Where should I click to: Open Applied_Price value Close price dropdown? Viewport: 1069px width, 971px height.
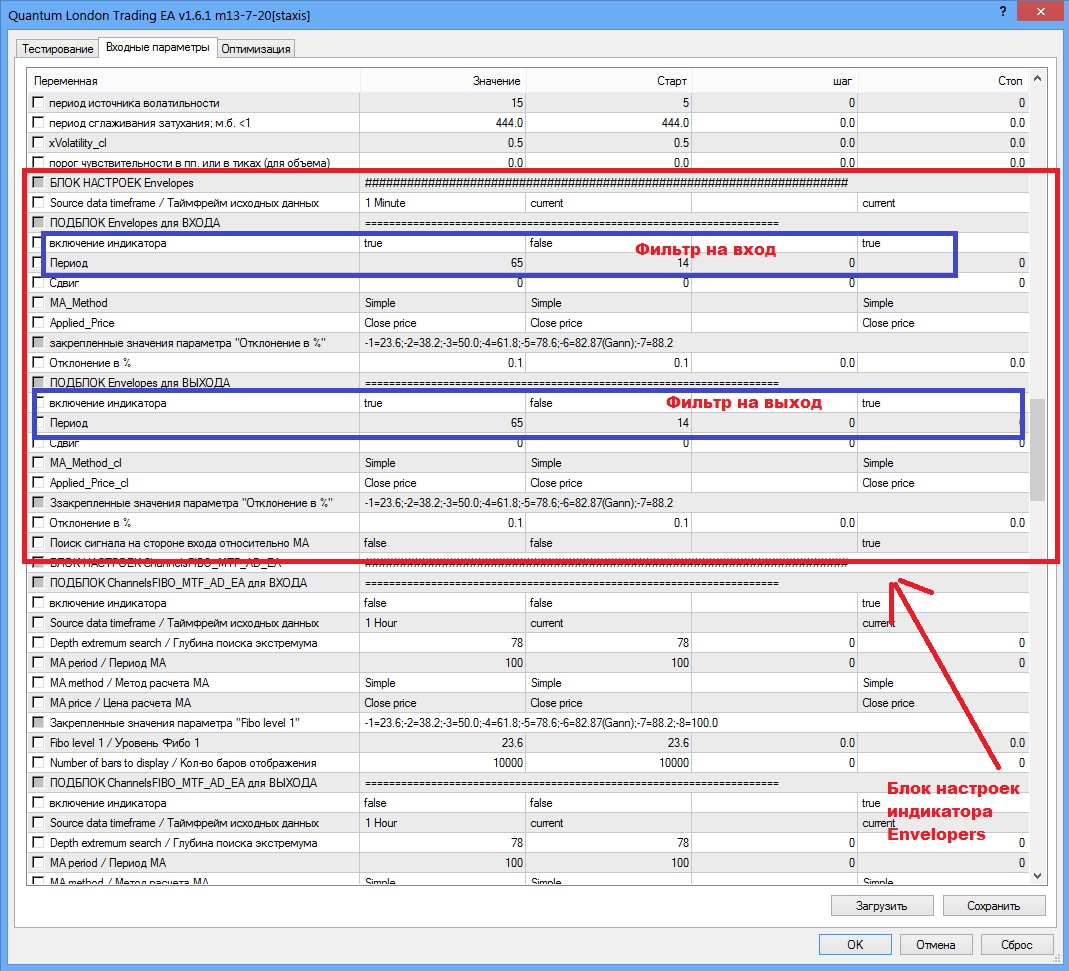point(442,323)
